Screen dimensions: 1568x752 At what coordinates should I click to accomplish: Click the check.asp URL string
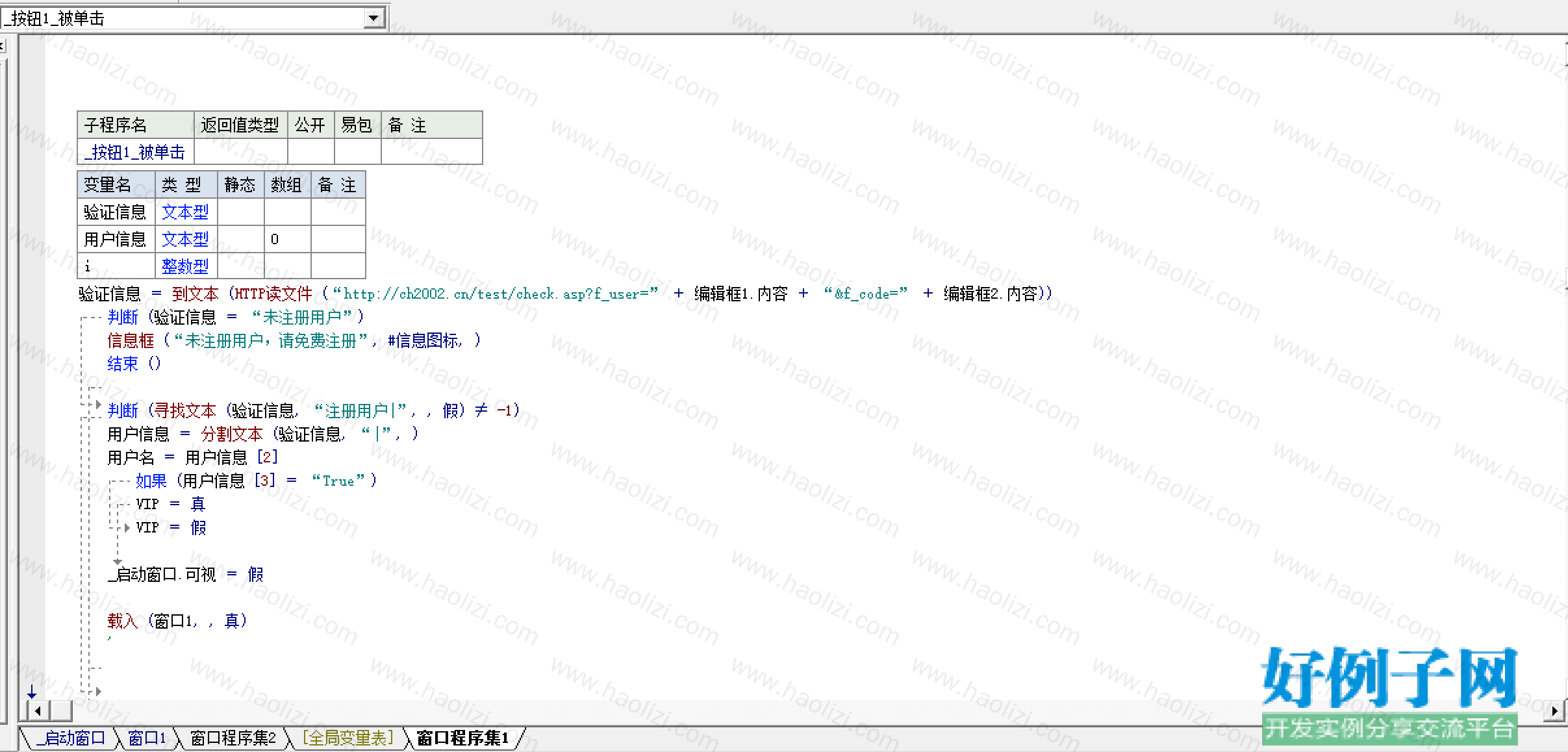495,294
